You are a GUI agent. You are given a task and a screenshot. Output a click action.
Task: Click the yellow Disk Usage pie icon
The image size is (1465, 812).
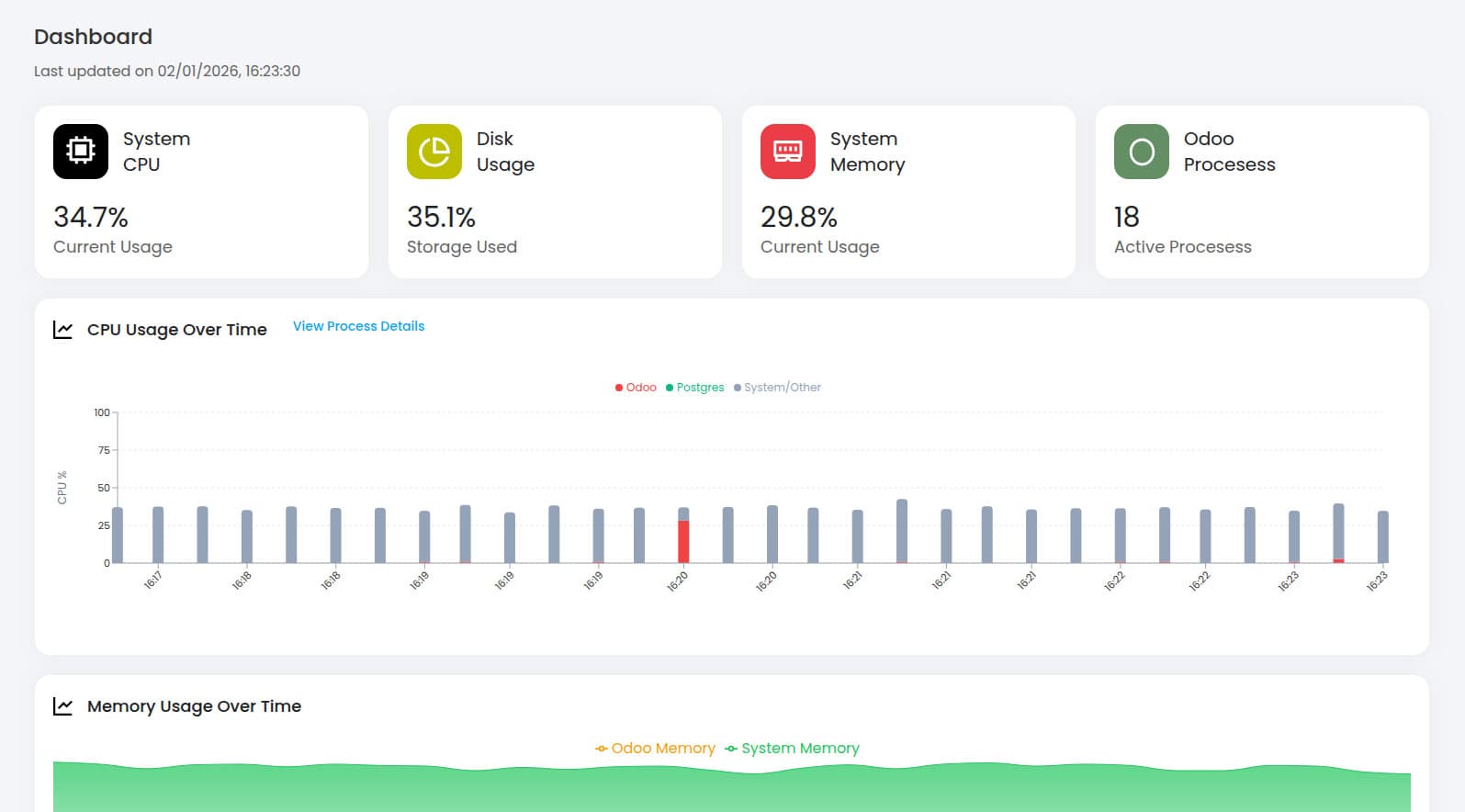pos(434,152)
